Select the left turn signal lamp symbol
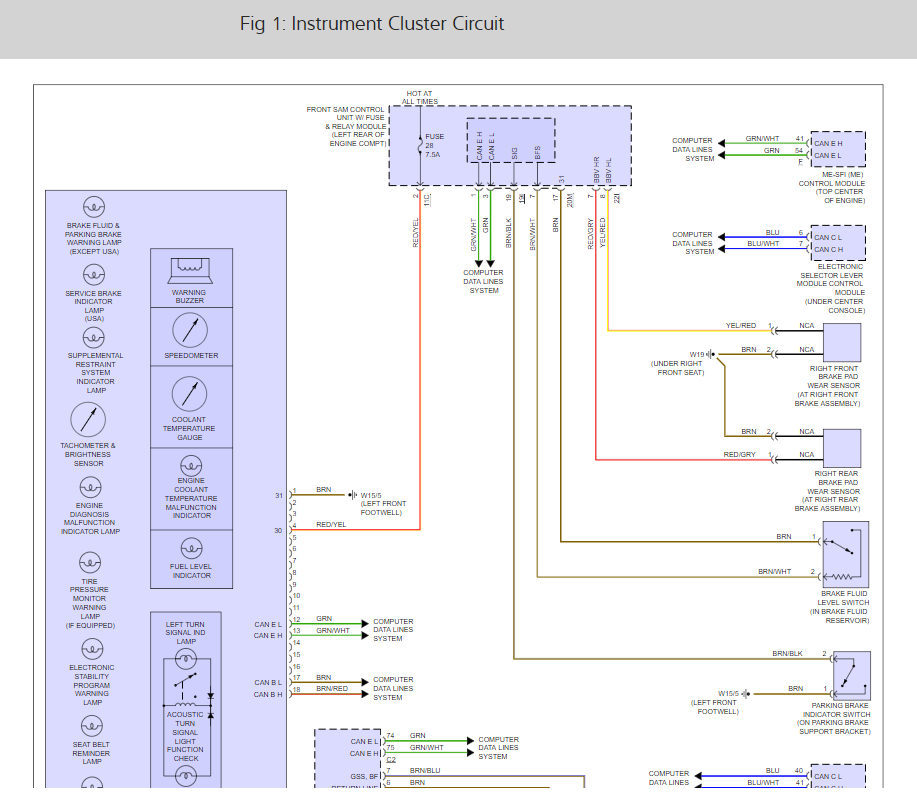Image resolution: width=917 pixels, height=801 pixels. [x=186, y=658]
